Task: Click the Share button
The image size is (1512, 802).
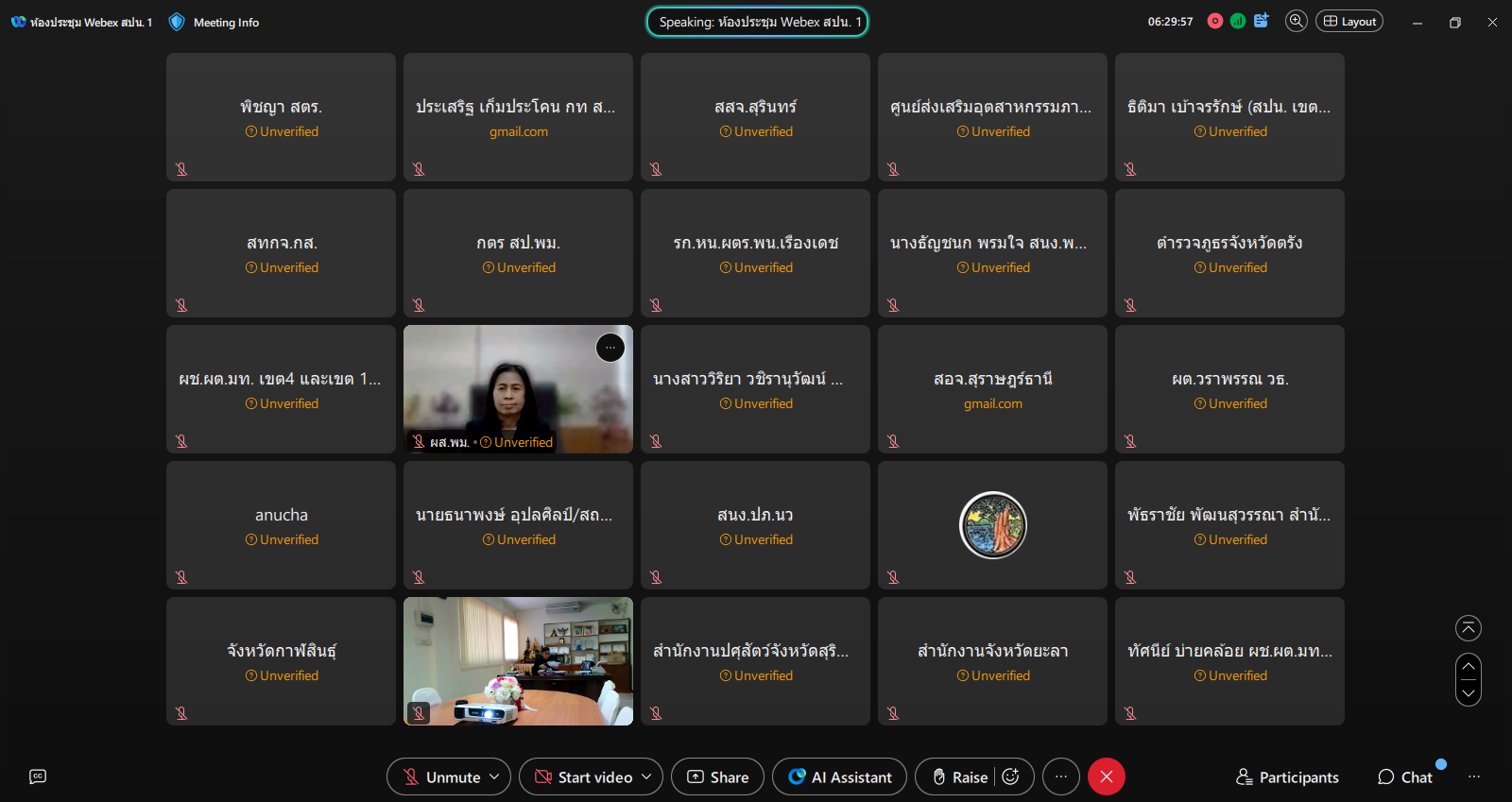Action: pos(717,776)
